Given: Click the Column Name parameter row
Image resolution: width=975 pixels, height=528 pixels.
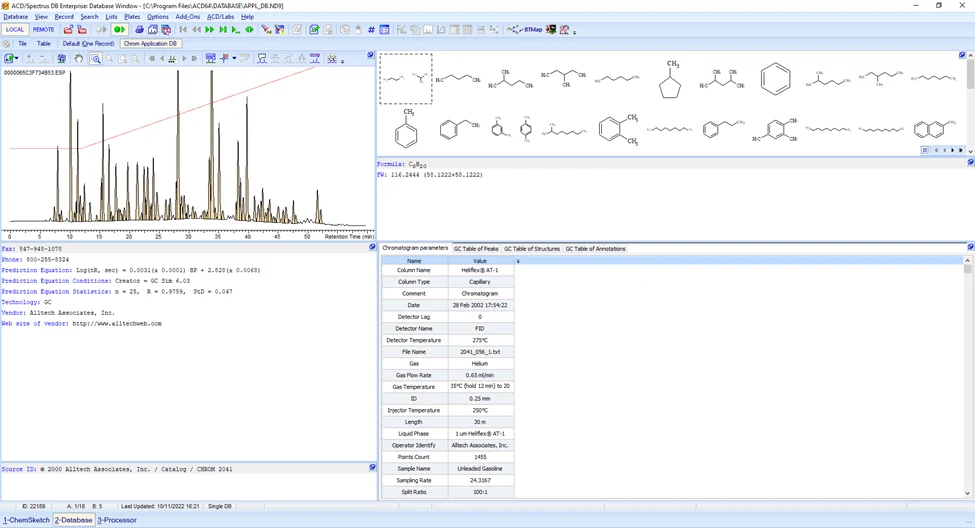Looking at the screenshot, I should [448, 270].
